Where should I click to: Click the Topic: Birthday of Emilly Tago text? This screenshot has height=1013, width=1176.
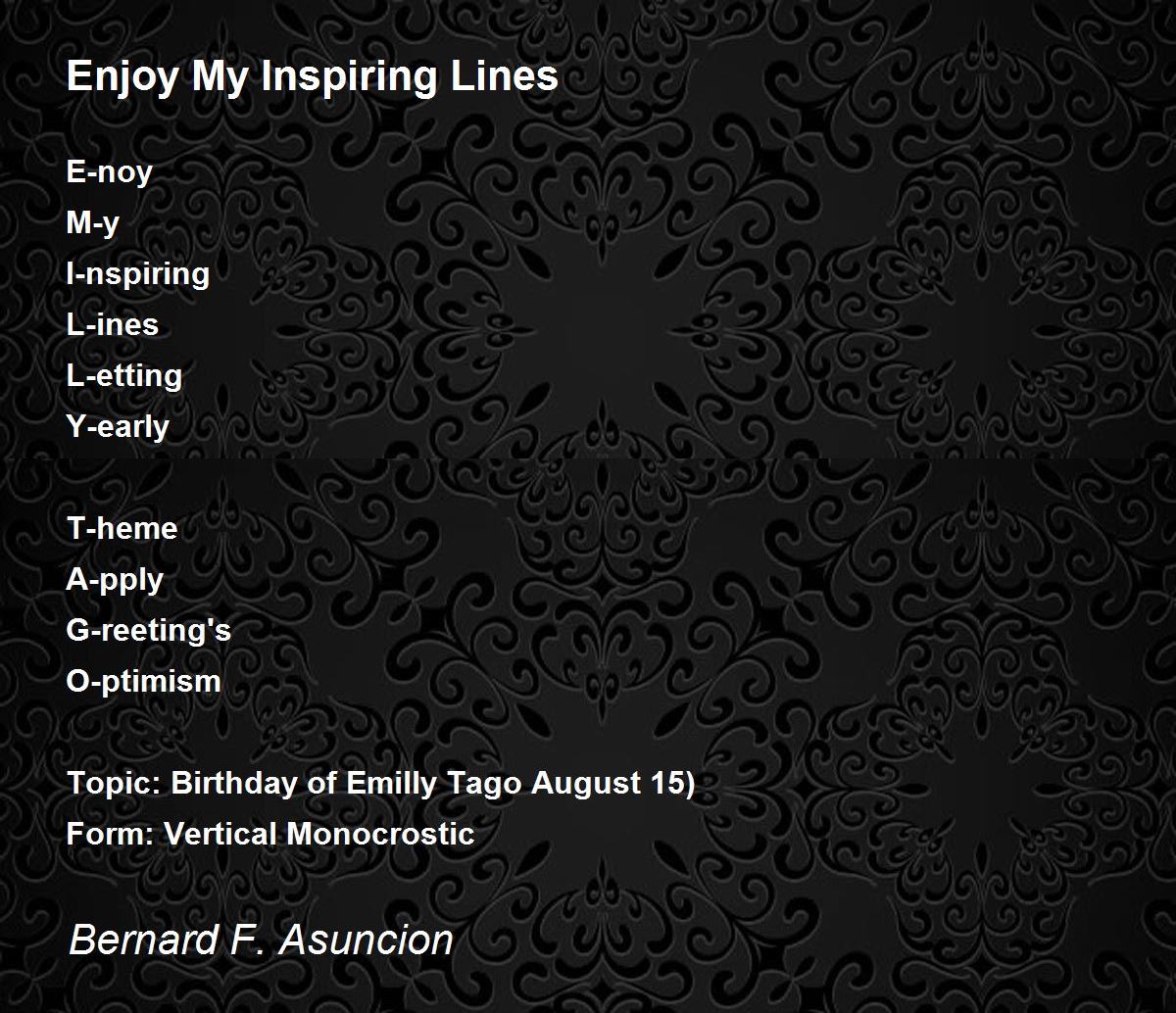pos(295,784)
